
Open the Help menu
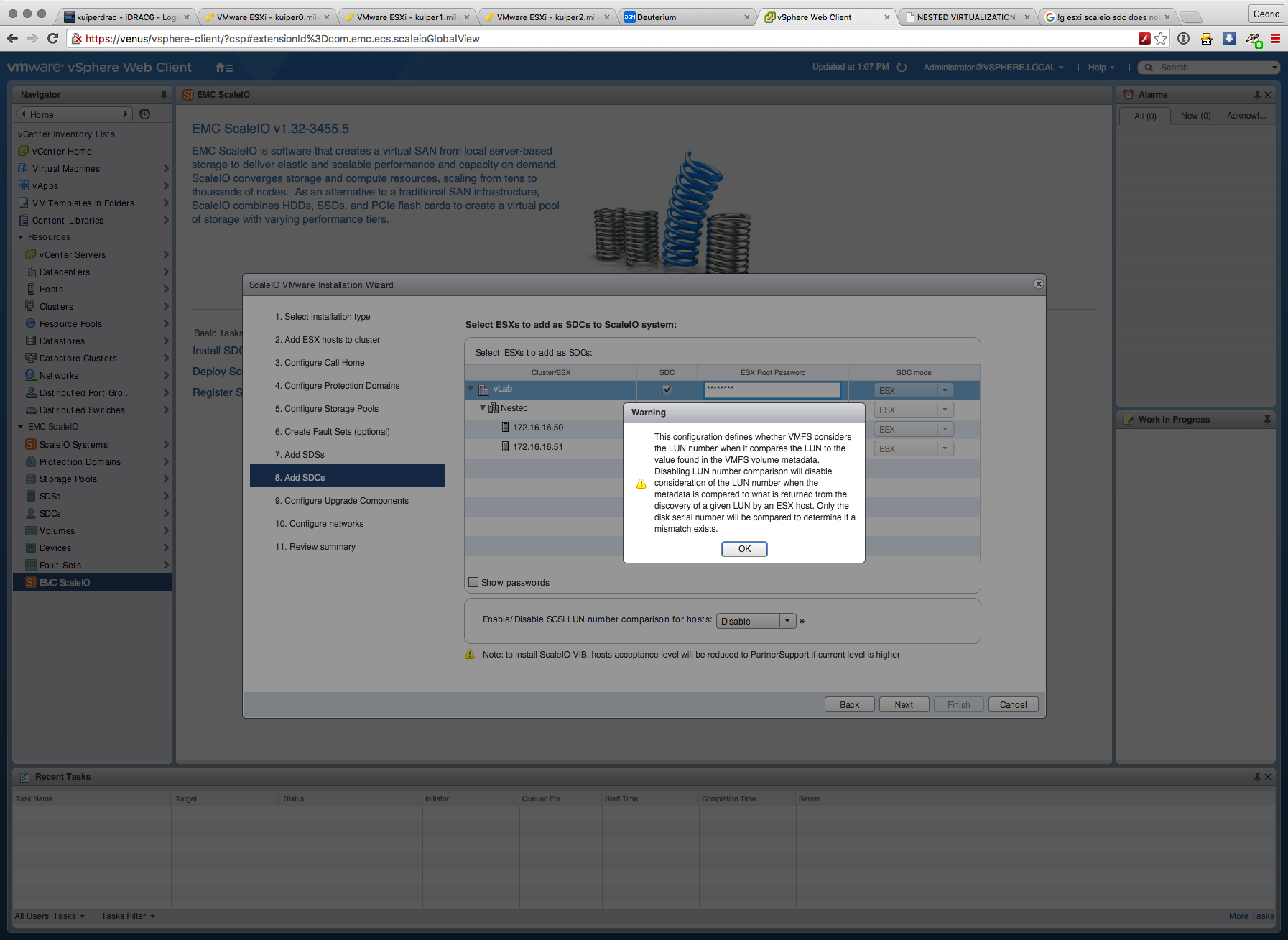(1101, 68)
